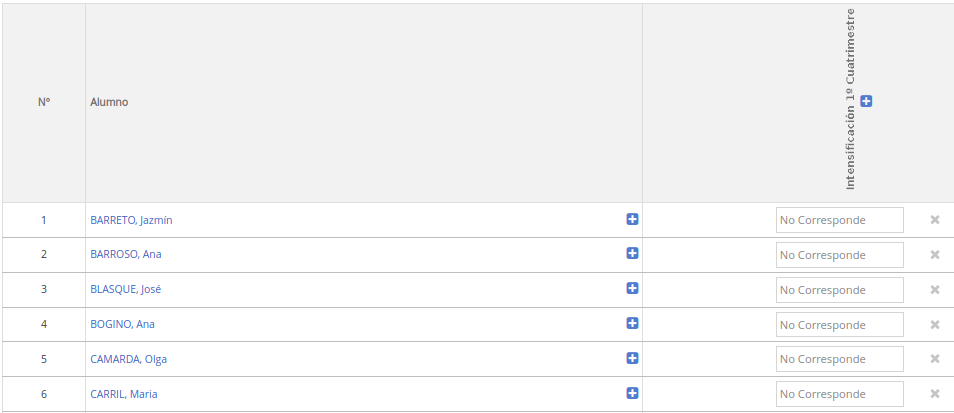954x413 pixels.
Task: Expand details with plus icon for BLASQUE, José
Action: (632, 288)
